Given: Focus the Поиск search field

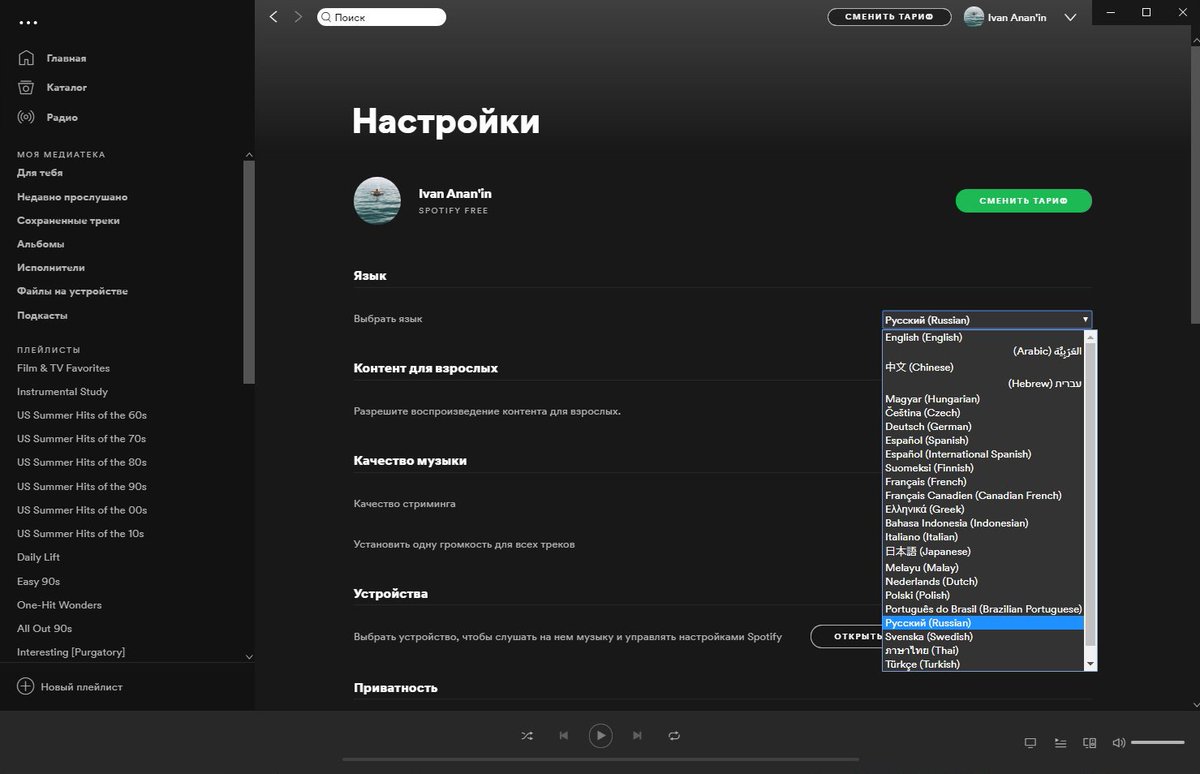Looking at the screenshot, I should pyautogui.click(x=382, y=17).
